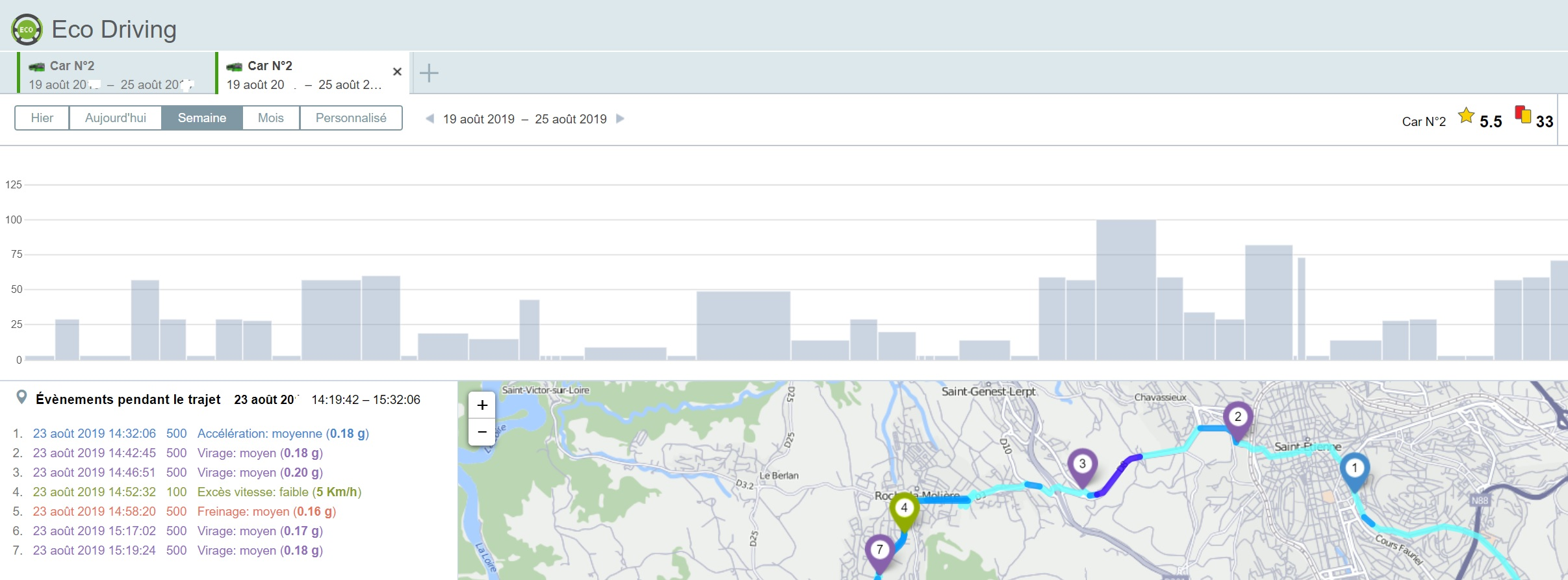Image resolution: width=1568 pixels, height=580 pixels.
Task: Zoom out on the map
Action: [482, 432]
